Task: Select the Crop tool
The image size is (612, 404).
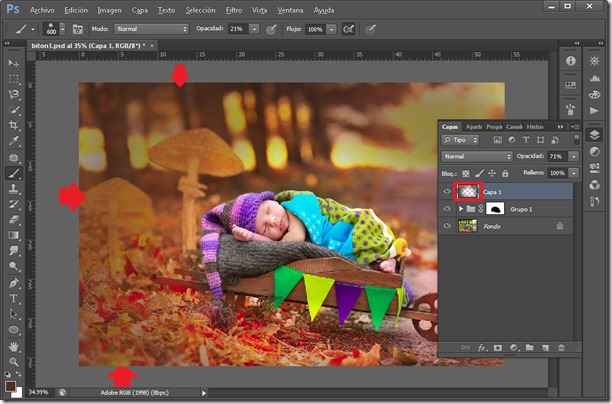Action: pyautogui.click(x=14, y=126)
